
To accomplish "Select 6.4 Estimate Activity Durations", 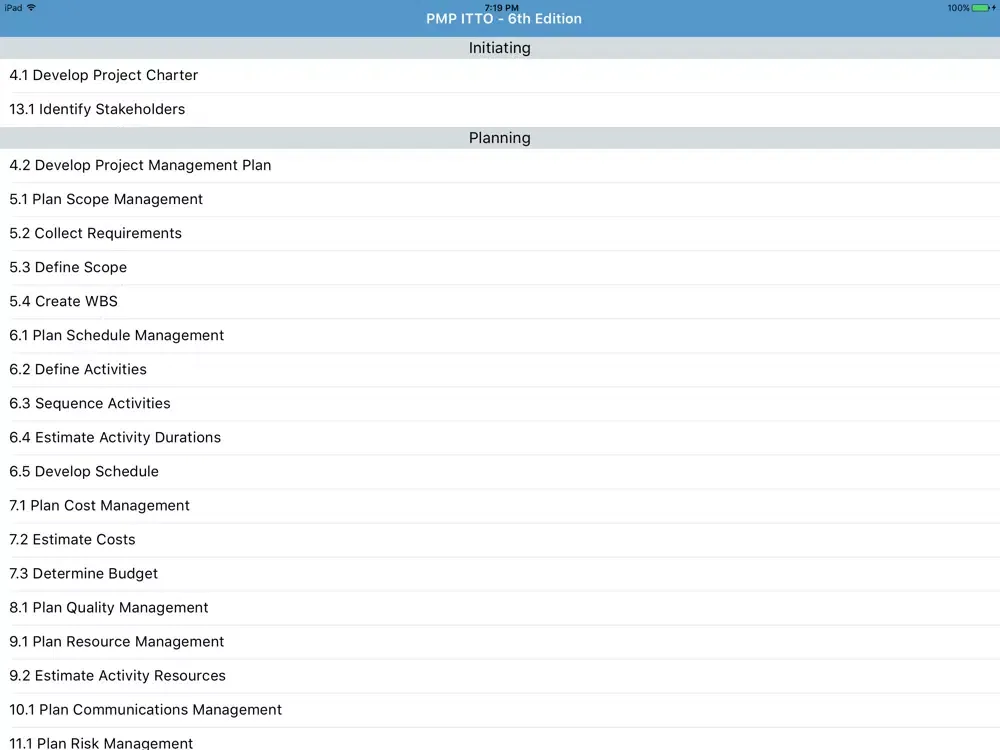I will point(500,438).
